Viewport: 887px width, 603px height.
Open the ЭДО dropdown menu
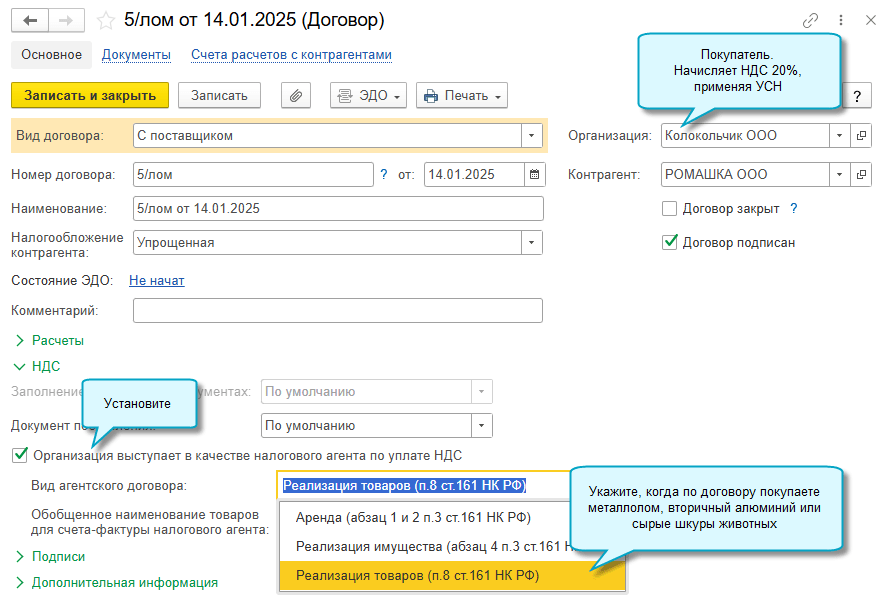click(x=368, y=96)
